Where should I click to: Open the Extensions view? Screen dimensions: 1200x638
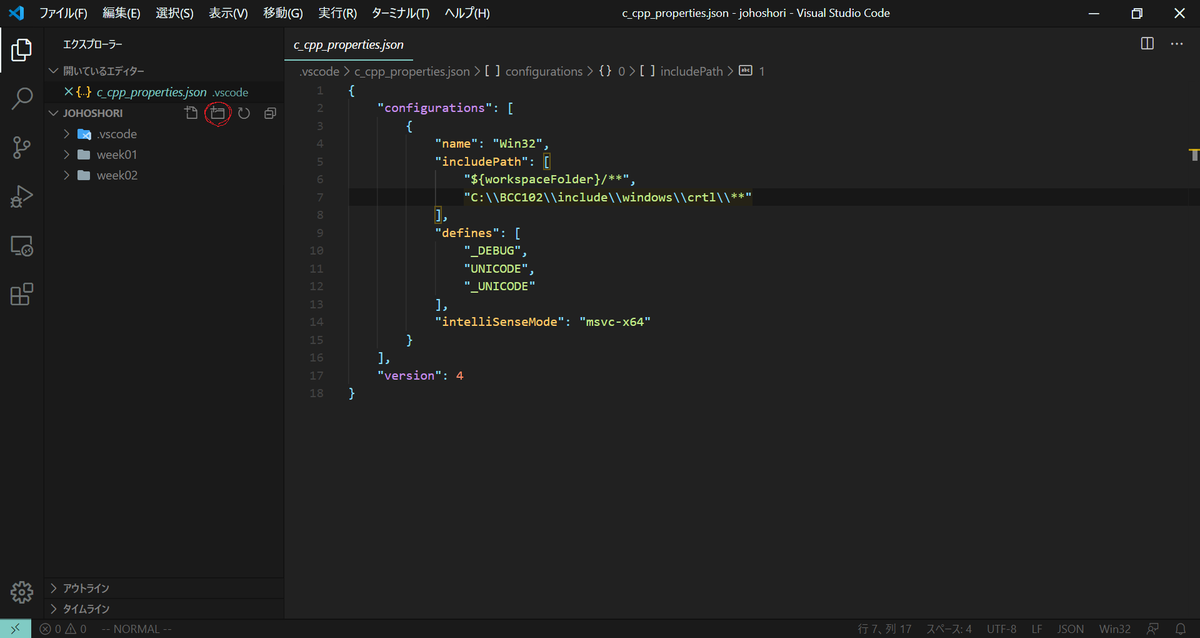(x=22, y=294)
